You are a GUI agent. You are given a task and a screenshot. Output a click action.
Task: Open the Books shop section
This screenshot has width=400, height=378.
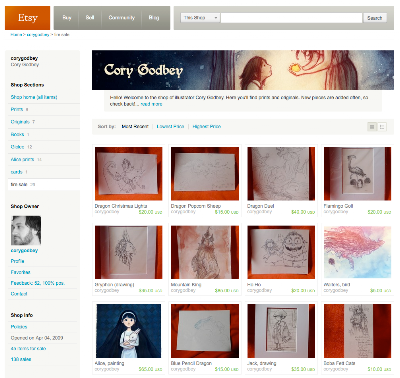pyautogui.click(x=17, y=134)
